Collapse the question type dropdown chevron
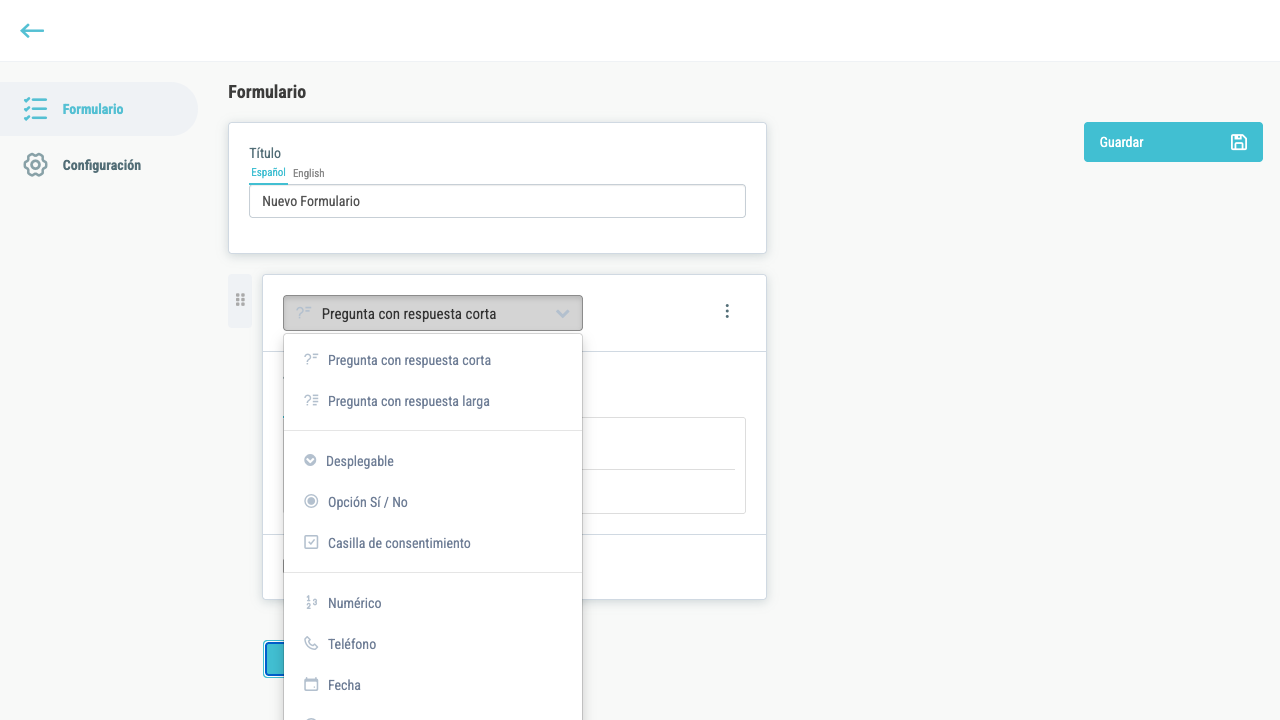This screenshot has height=720, width=1280. click(x=562, y=313)
